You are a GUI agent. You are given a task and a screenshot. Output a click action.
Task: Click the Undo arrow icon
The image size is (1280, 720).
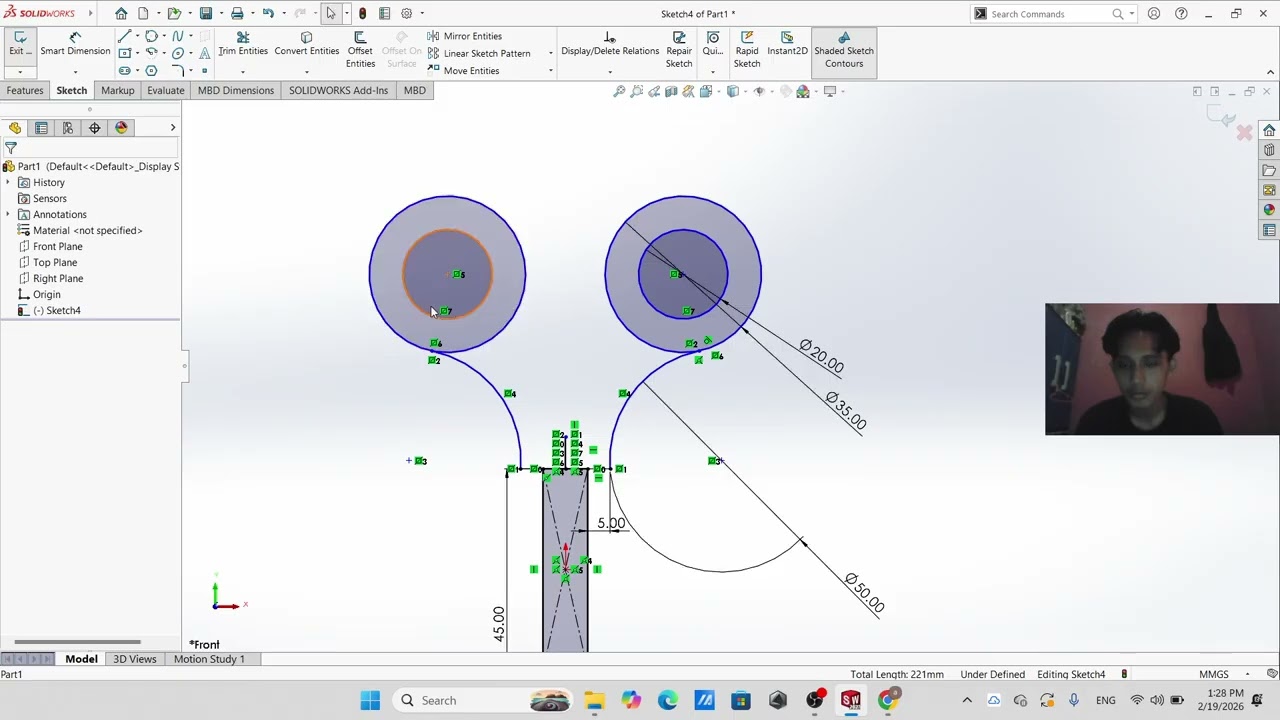pos(268,13)
